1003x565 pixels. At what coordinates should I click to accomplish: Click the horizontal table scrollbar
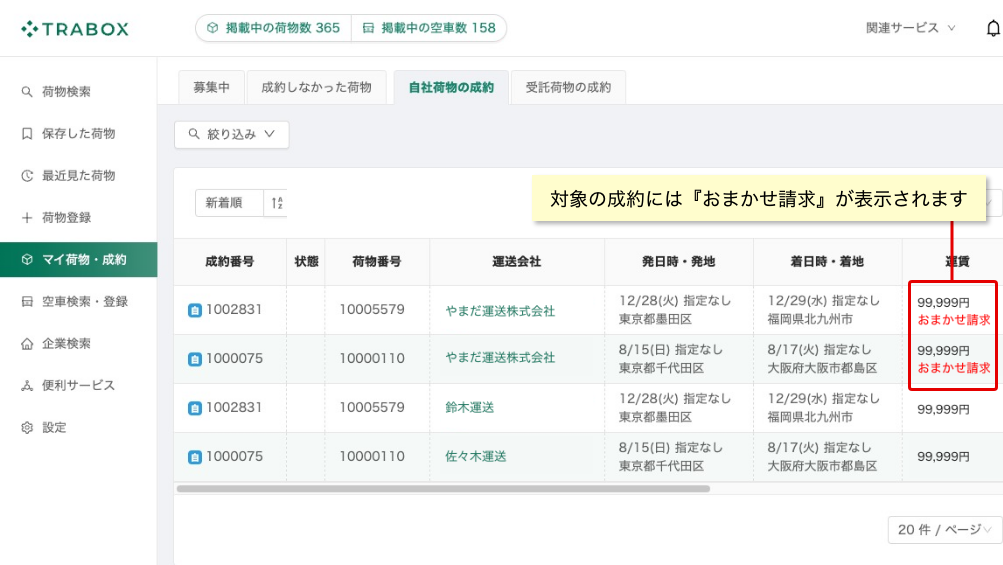click(x=443, y=489)
